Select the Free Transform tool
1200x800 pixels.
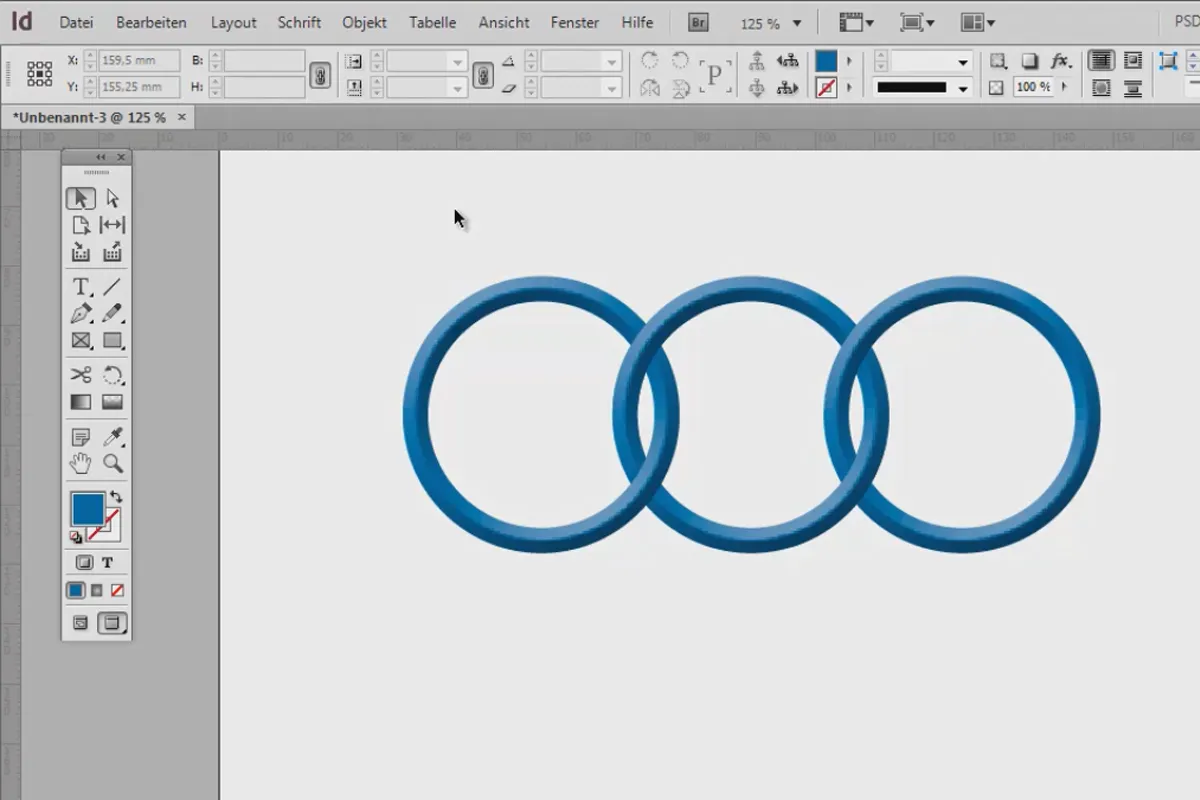pos(112,375)
